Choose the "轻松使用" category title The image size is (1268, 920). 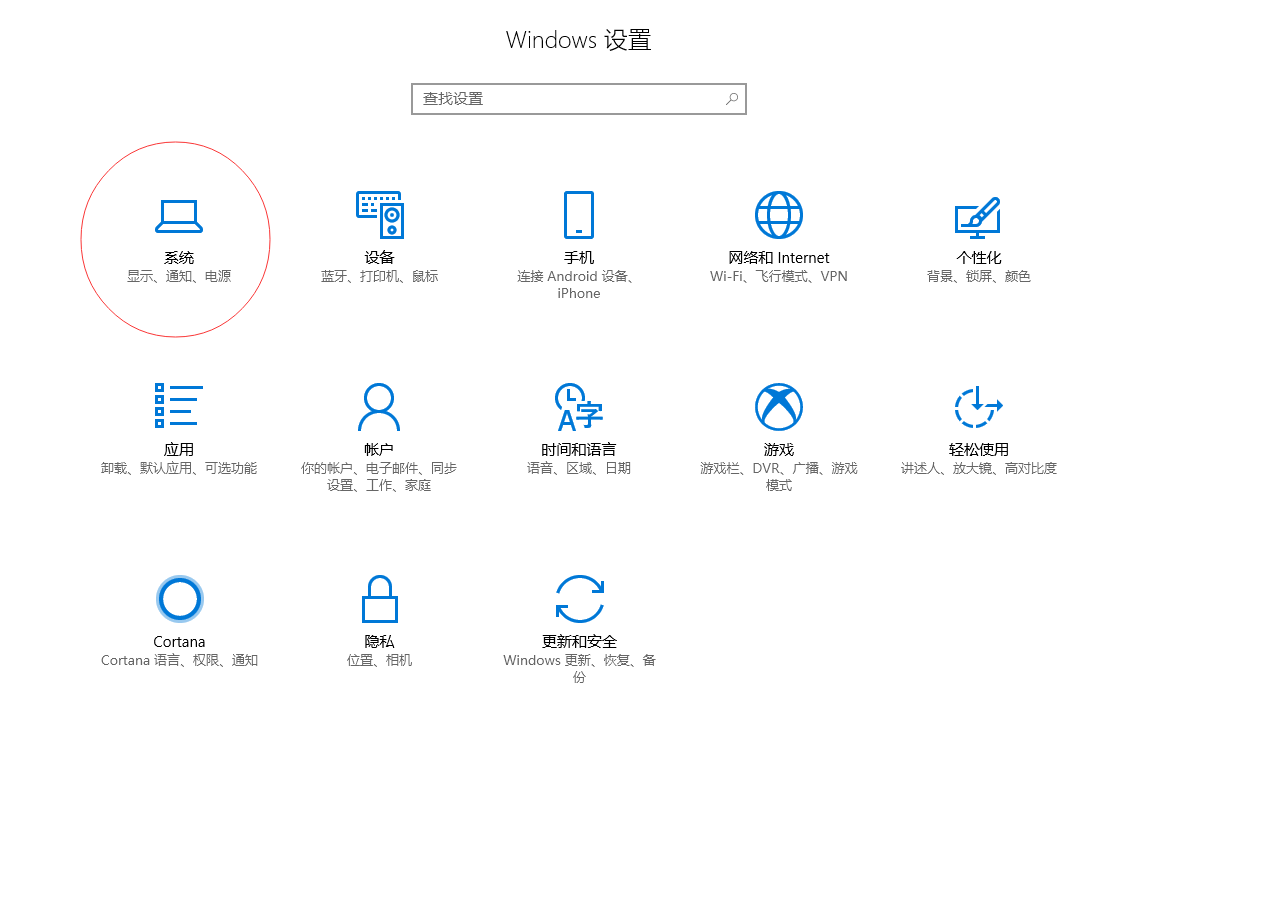point(979,450)
